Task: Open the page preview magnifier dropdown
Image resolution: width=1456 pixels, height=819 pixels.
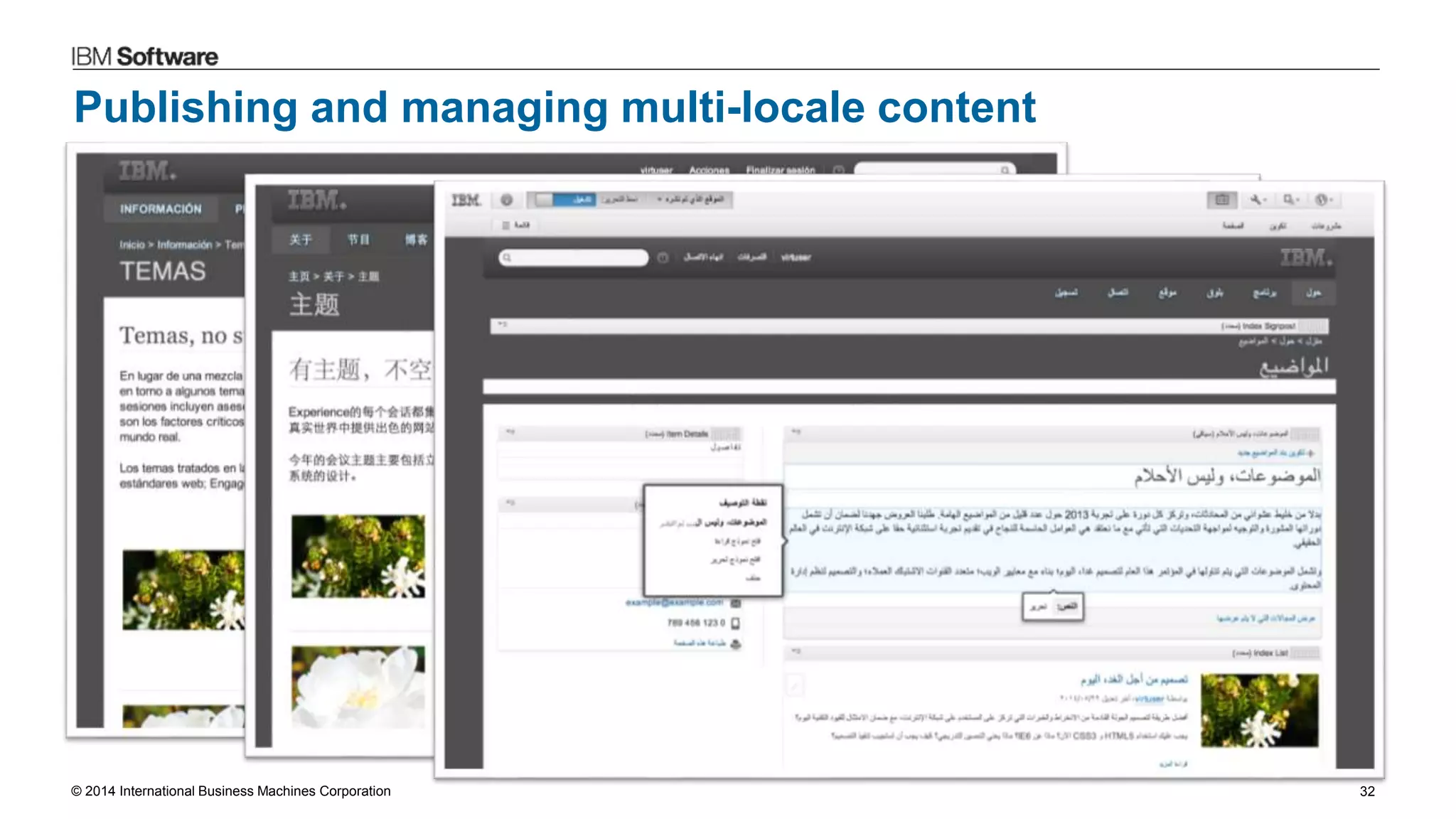Action: [x=1291, y=200]
